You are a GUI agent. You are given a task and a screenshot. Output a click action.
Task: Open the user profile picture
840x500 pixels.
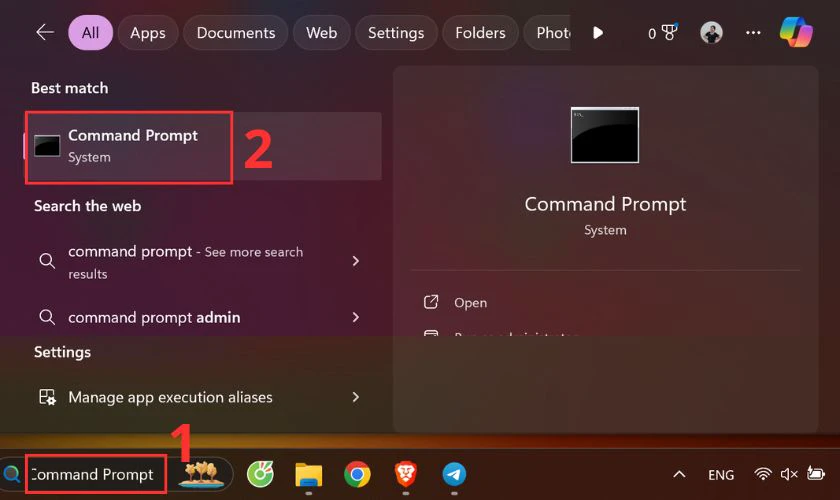click(711, 33)
